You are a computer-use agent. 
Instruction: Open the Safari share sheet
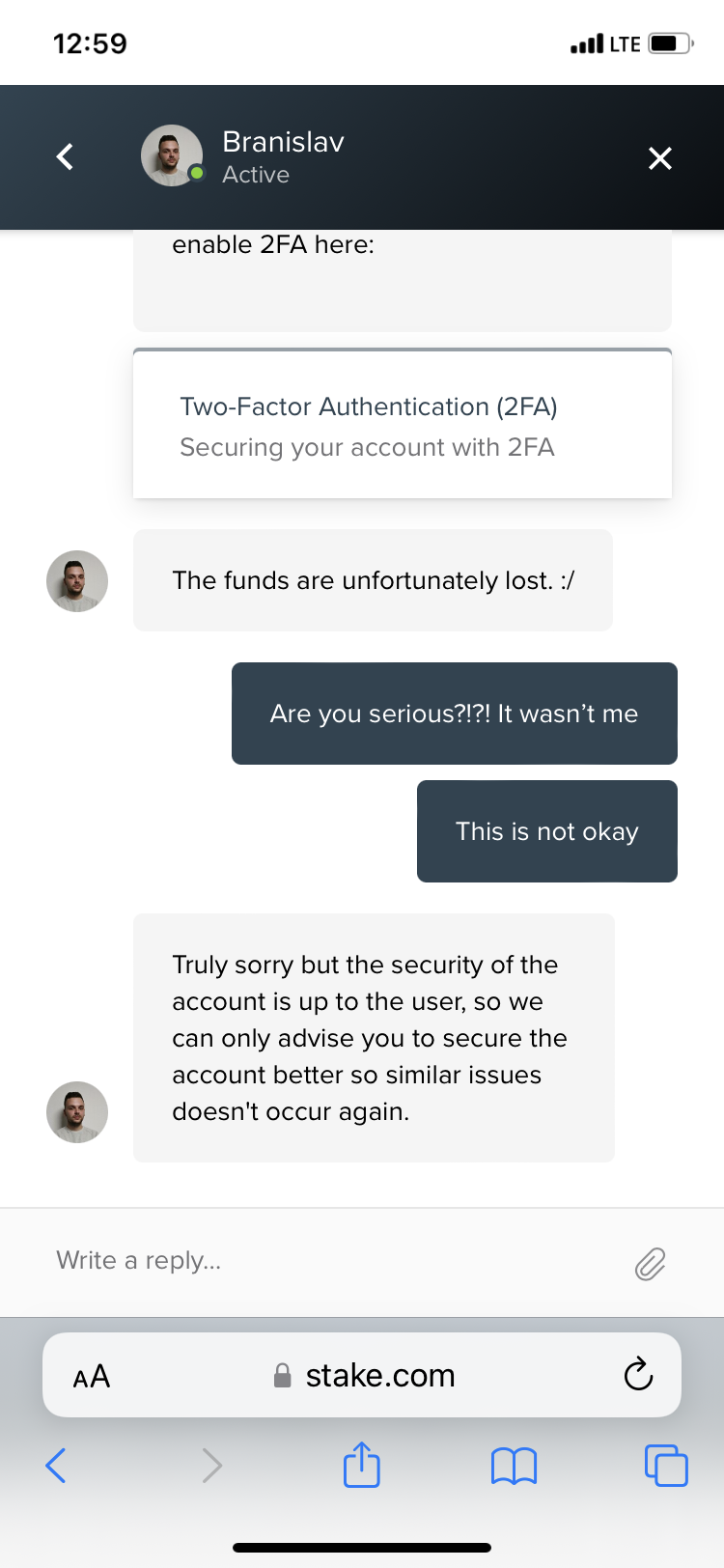coord(362,1464)
